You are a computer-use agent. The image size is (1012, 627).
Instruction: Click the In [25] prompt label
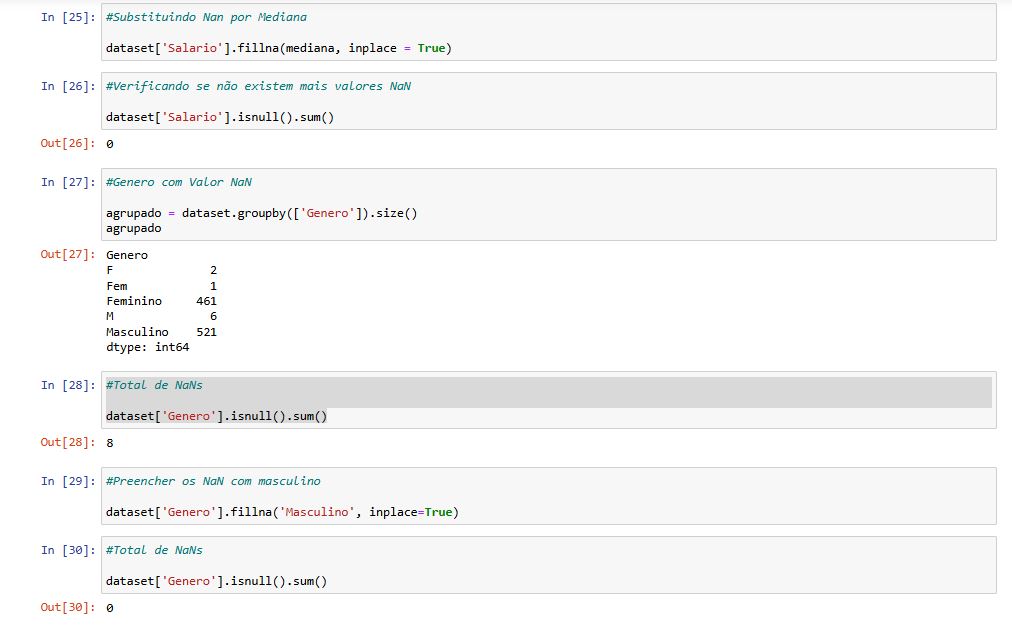68,17
